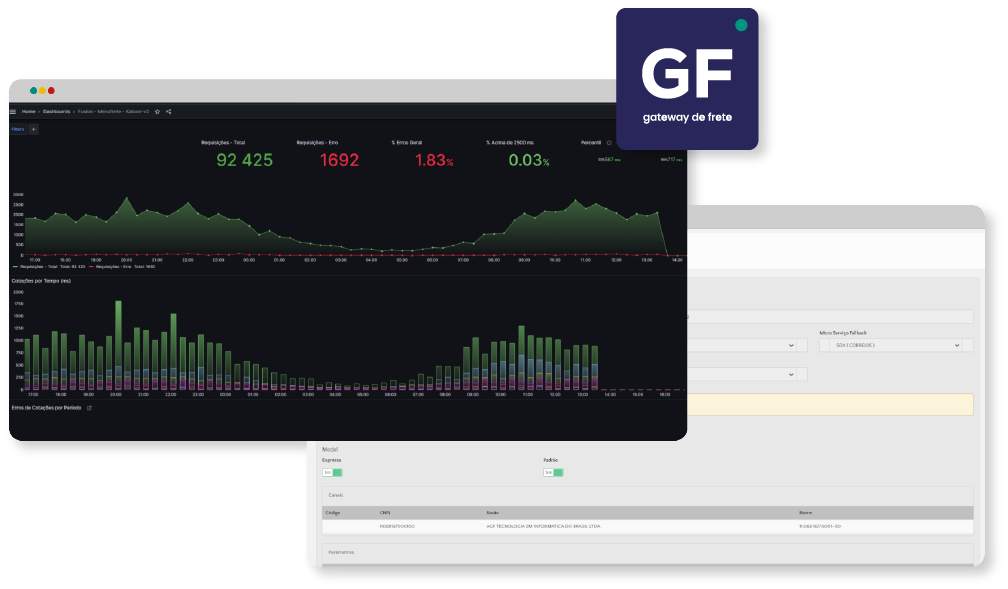Screen dimensions: 1008x589
Task: Open Dashboards breadcrumb
Action: coord(57,112)
